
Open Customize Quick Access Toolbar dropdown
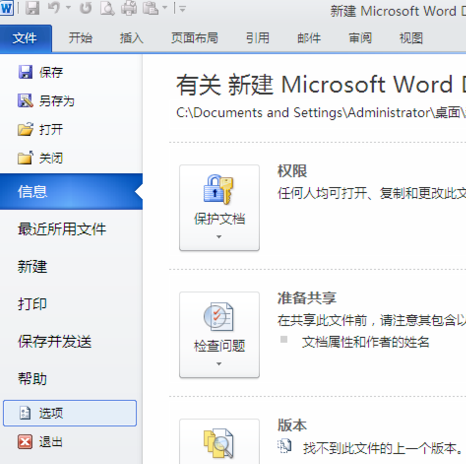click(x=182, y=9)
